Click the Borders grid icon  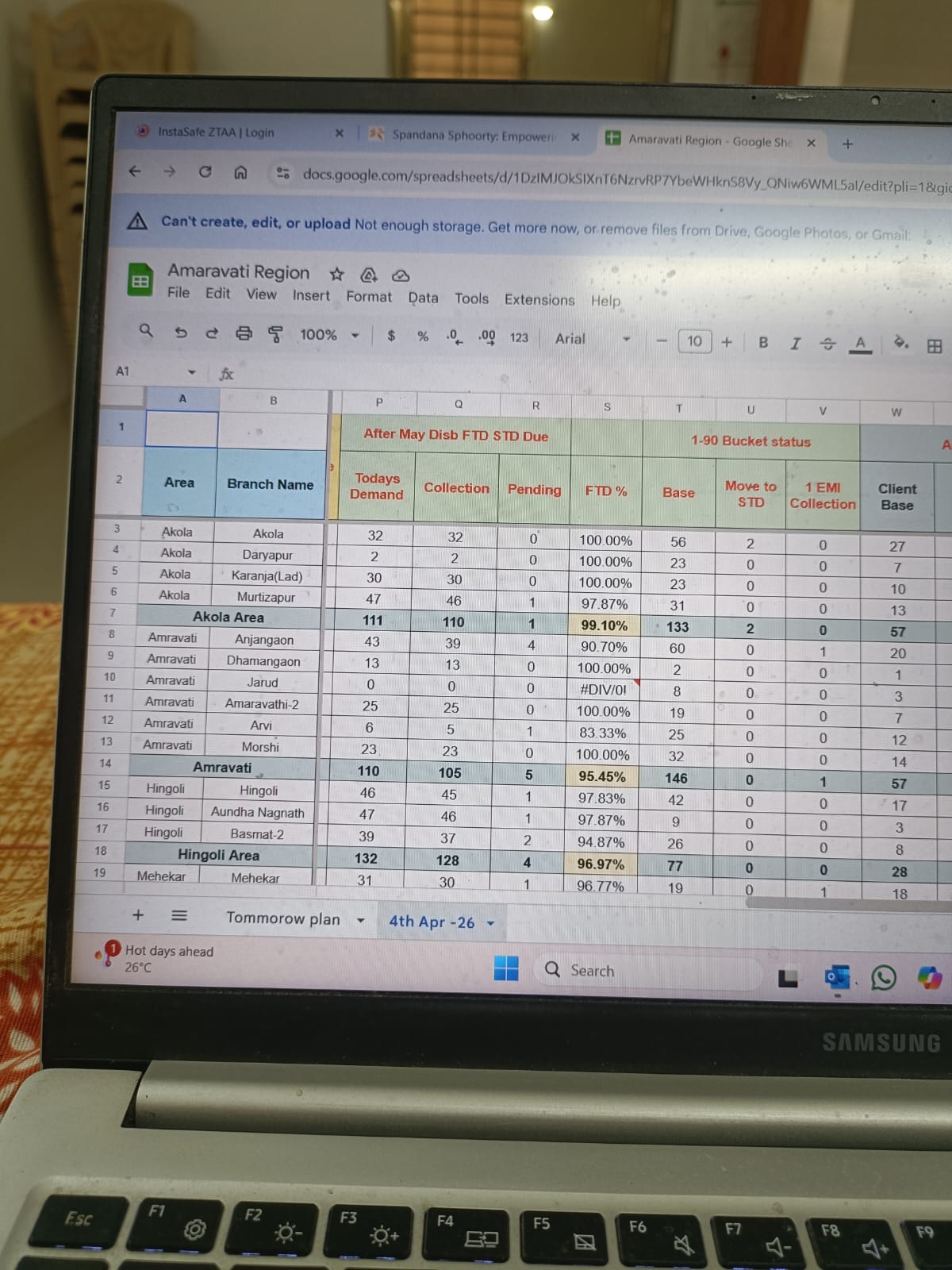pos(935,345)
